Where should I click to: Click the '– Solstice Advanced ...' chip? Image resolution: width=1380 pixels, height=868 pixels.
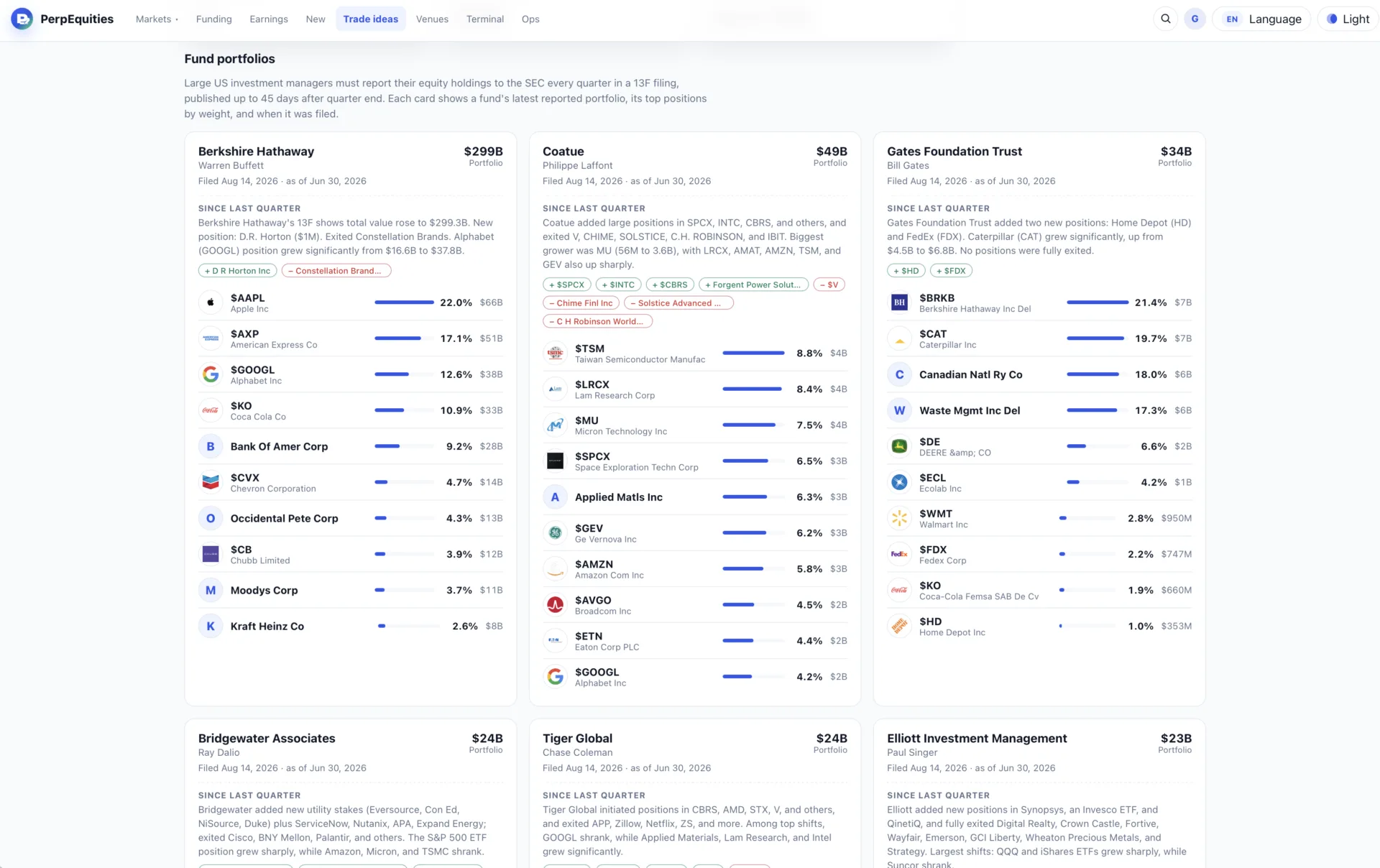(679, 303)
